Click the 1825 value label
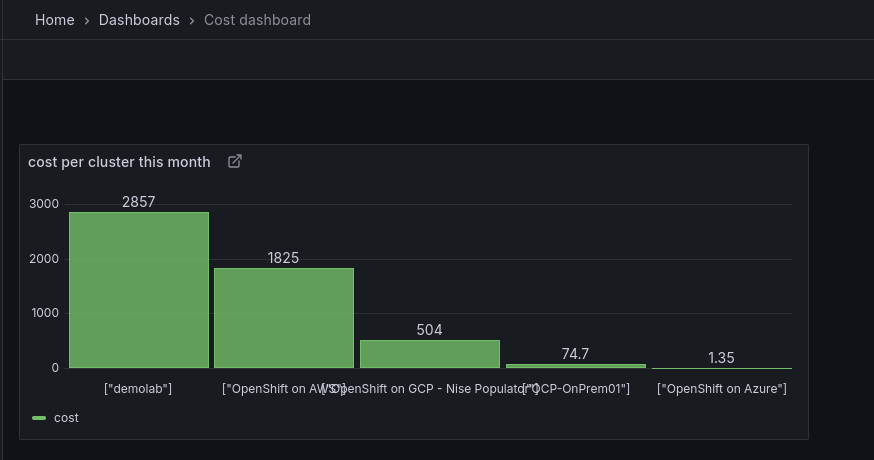874x460 pixels. (283, 258)
